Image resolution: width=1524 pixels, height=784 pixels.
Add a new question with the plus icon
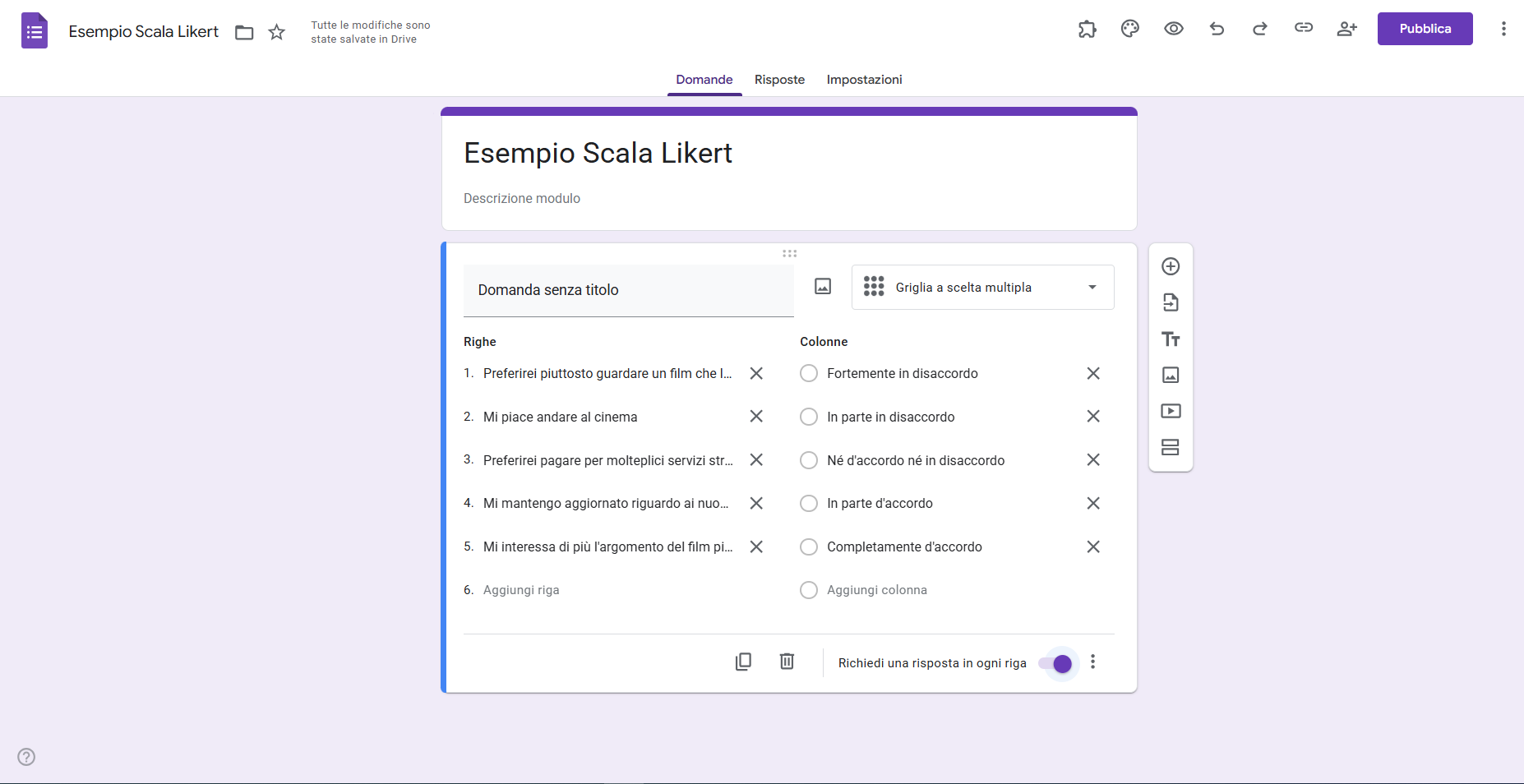(1171, 265)
